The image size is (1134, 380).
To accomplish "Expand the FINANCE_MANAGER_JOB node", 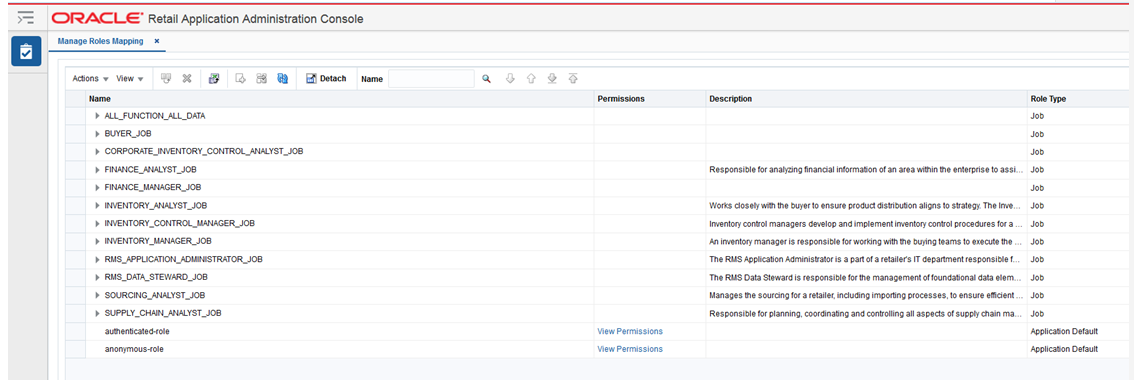I will point(97,187).
